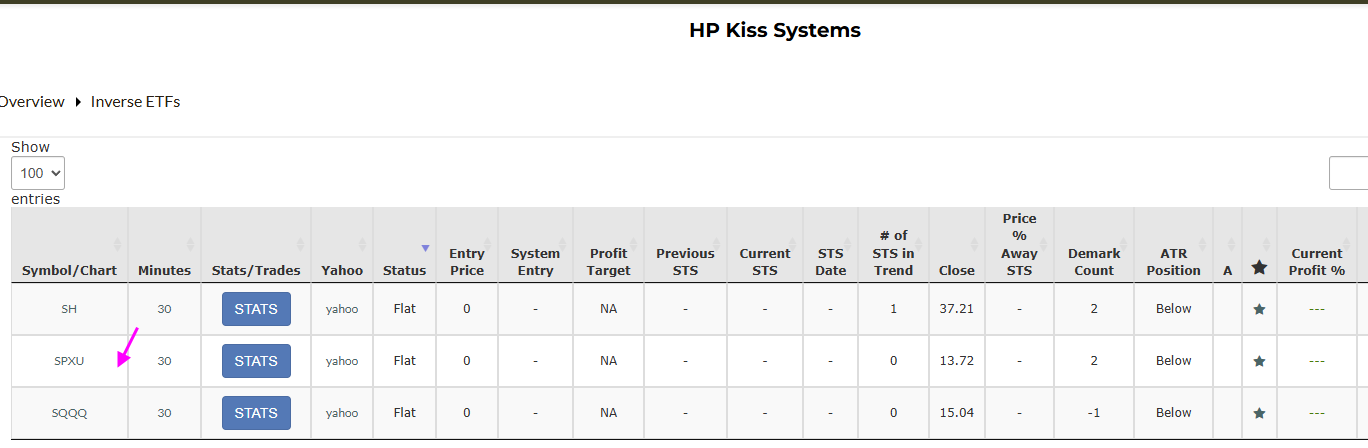Open the Show entries dropdown

point(38,173)
